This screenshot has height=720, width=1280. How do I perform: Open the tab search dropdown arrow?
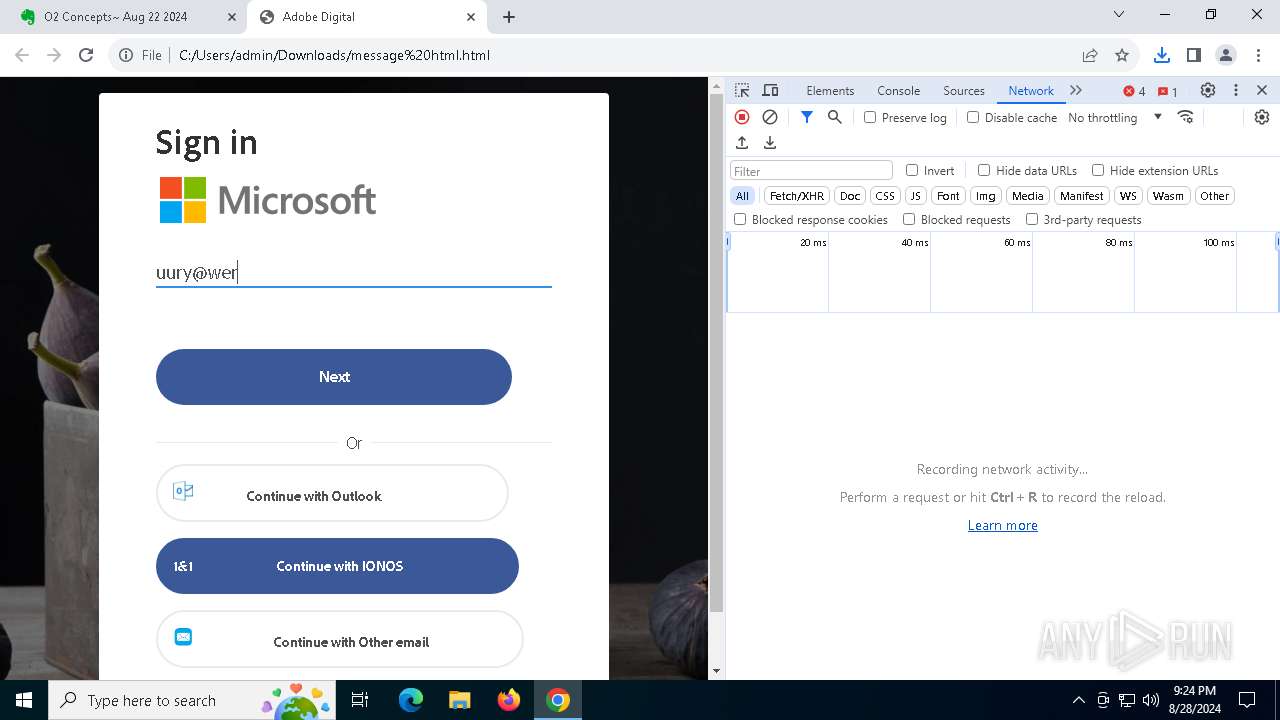point(1119,14)
